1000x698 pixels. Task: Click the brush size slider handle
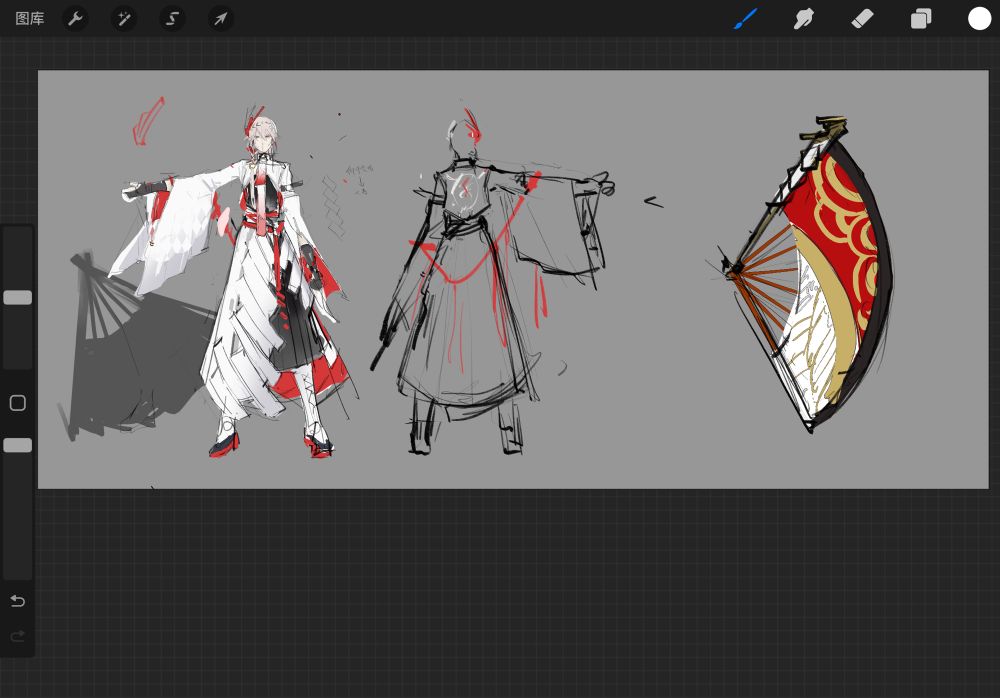[x=18, y=297]
